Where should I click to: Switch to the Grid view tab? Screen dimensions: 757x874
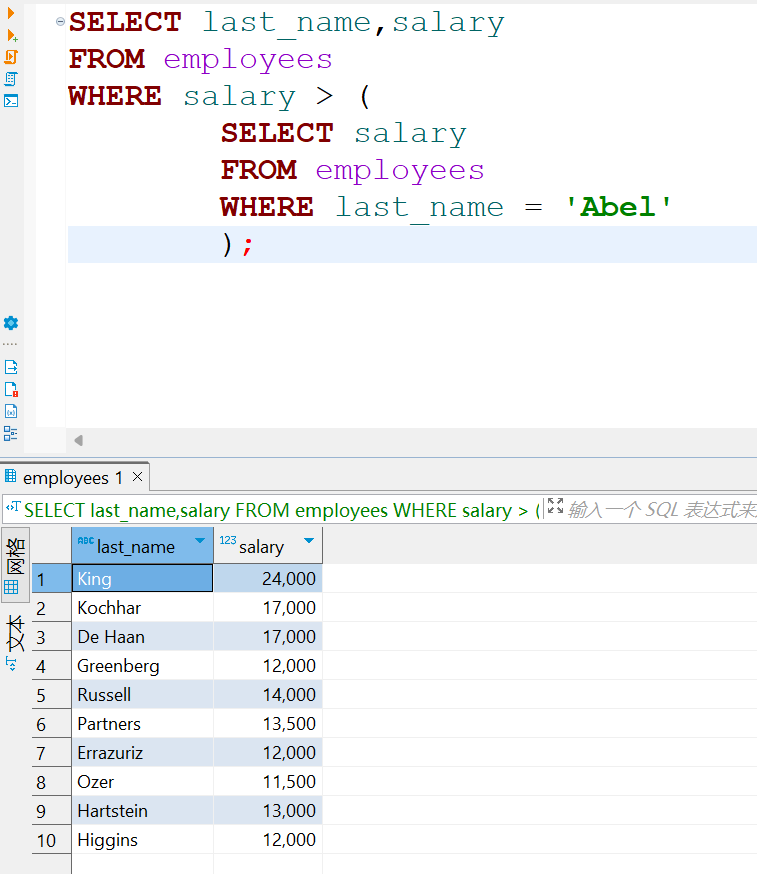14,564
